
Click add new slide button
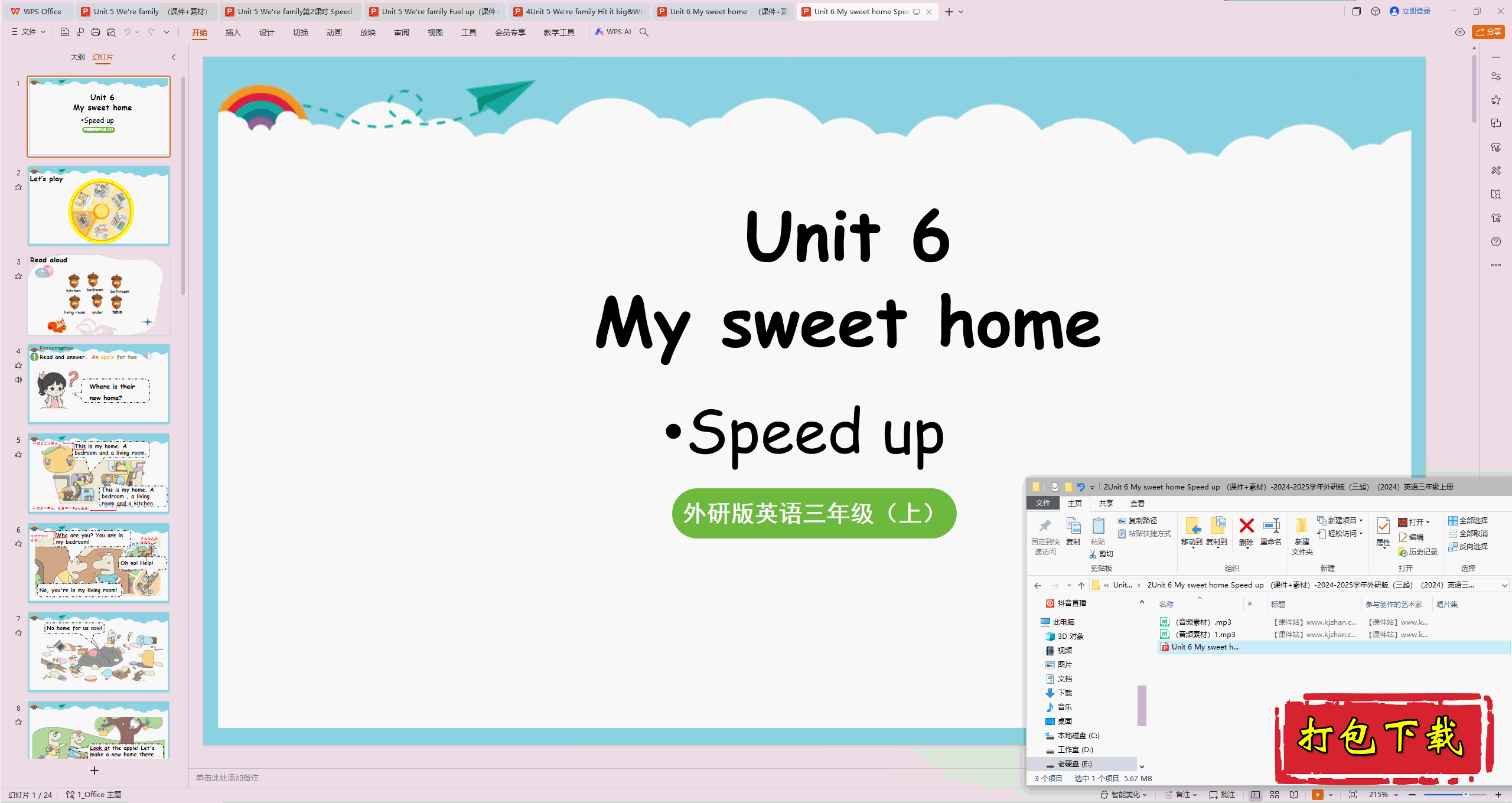click(97, 770)
